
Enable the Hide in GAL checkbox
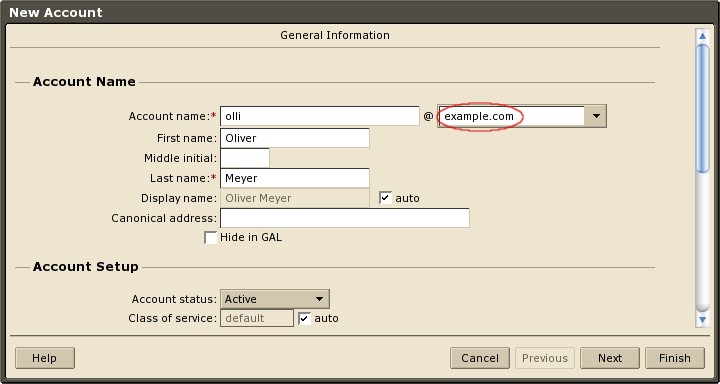click(x=210, y=238)
